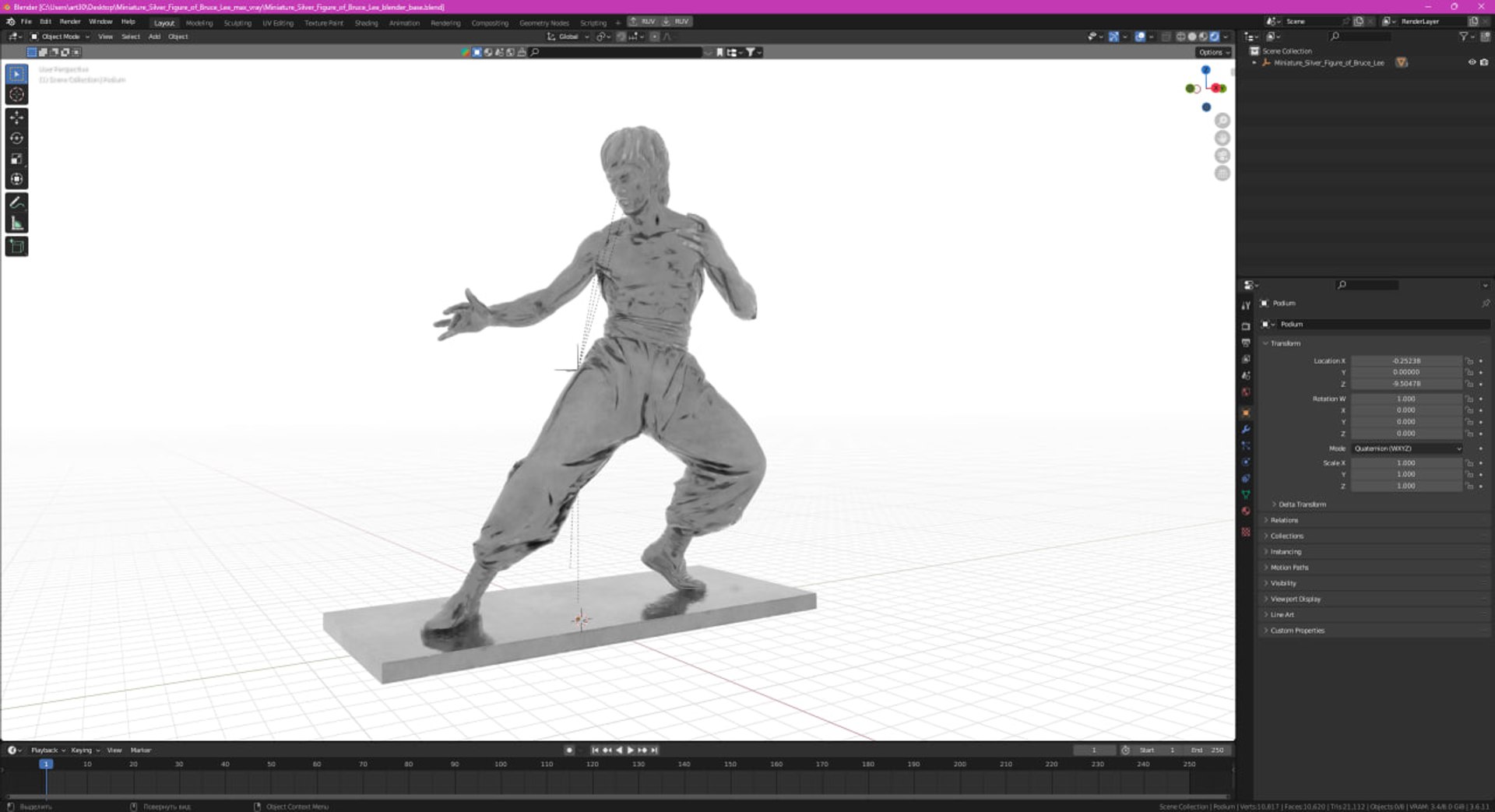Expand the Delta Transform section
Image resolution: width=1495 pixels, height=812 pixels.
(x=1302, y=504)
